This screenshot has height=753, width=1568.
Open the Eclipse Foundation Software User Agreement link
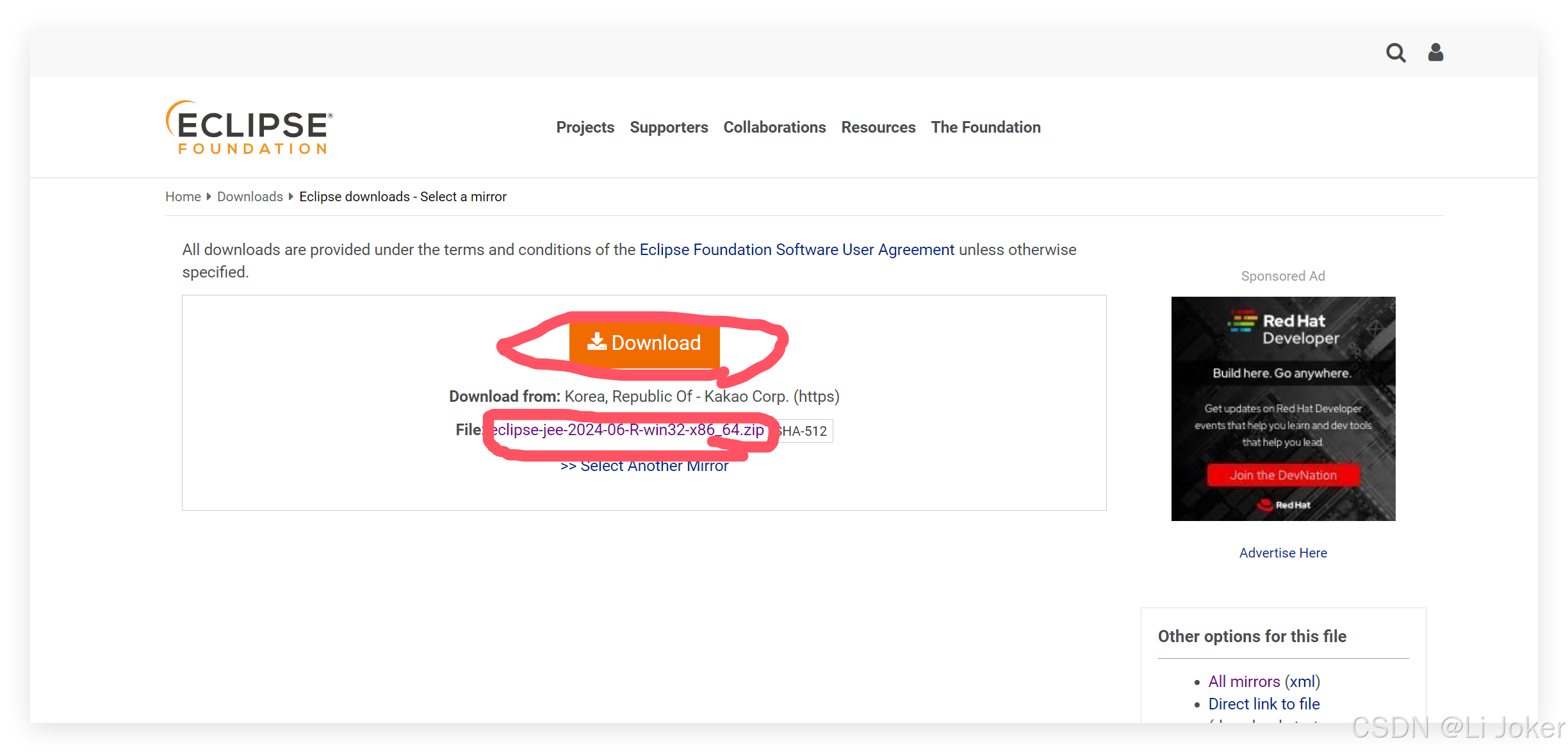(797, 249)
